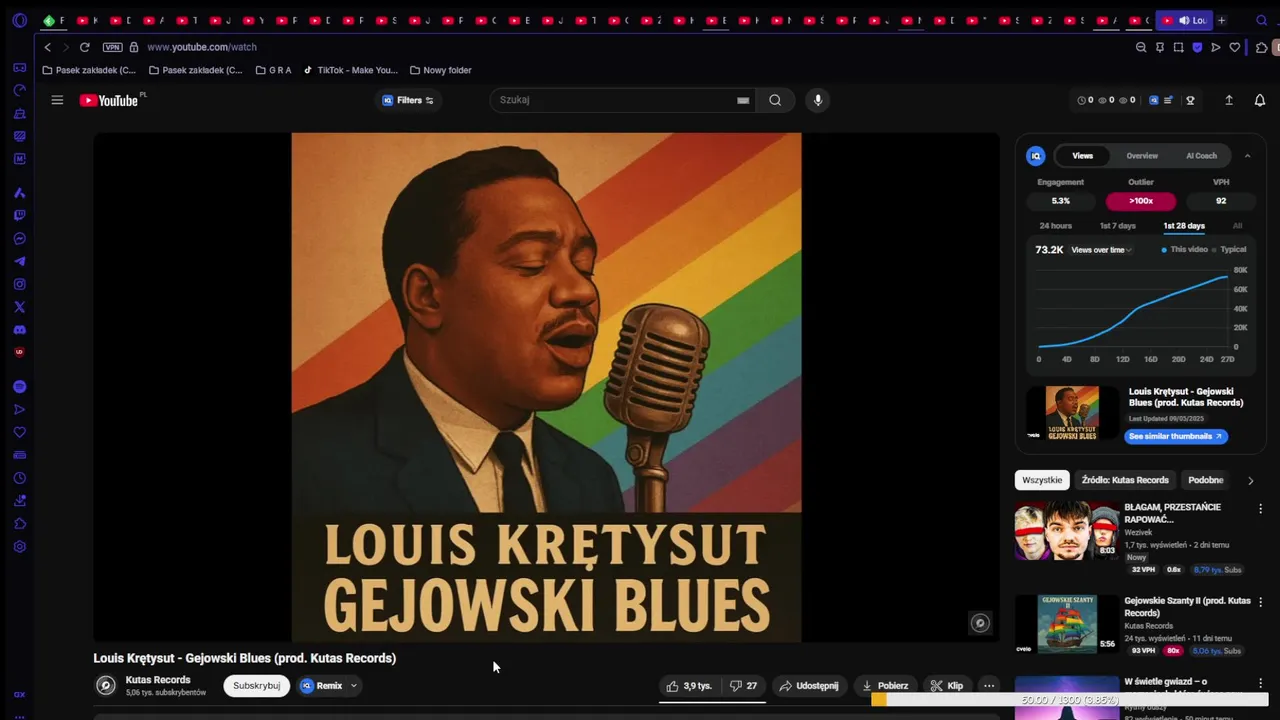Open the 'Nowy folder' bookmarks folder
This screenshot has height=720, width=1280.
(441, 70)
